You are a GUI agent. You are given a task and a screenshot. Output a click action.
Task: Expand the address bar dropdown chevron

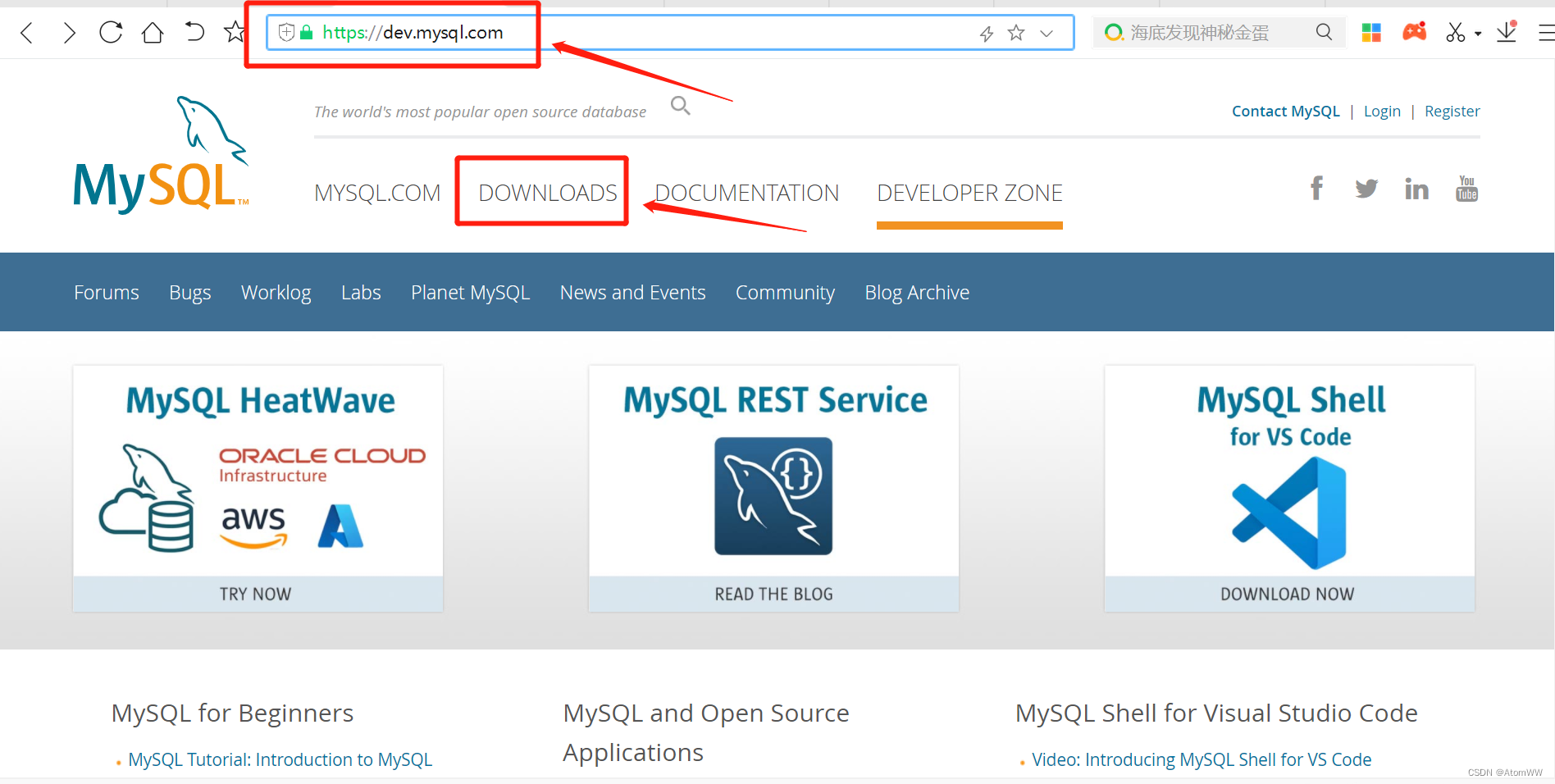(x=1047, y=34)
